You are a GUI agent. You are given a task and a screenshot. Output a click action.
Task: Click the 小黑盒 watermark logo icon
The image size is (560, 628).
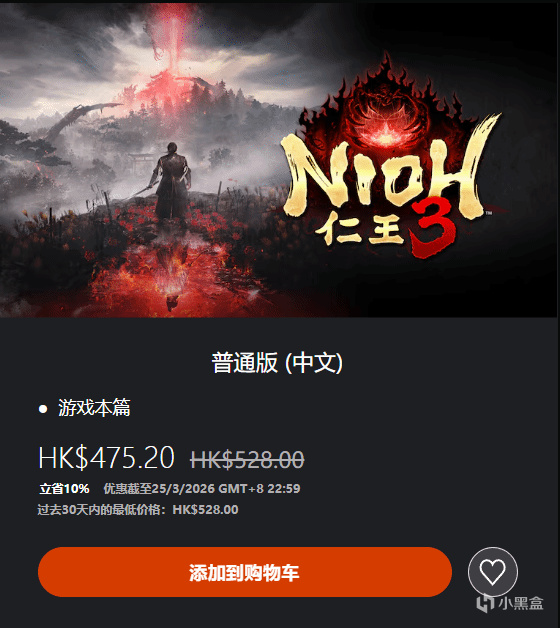tap(485, 603)
